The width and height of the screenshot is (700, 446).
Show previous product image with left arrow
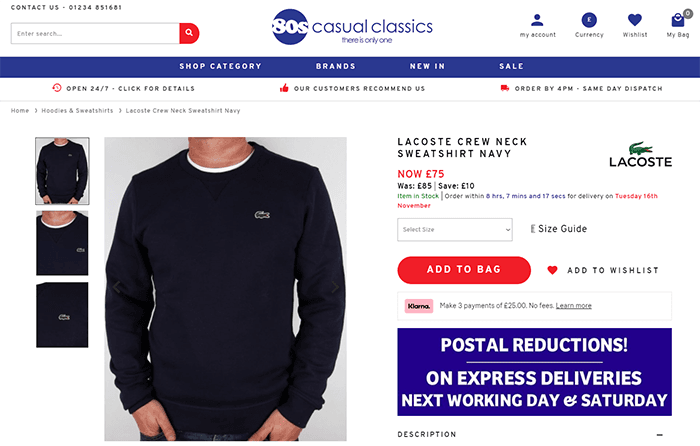[117, 287]
